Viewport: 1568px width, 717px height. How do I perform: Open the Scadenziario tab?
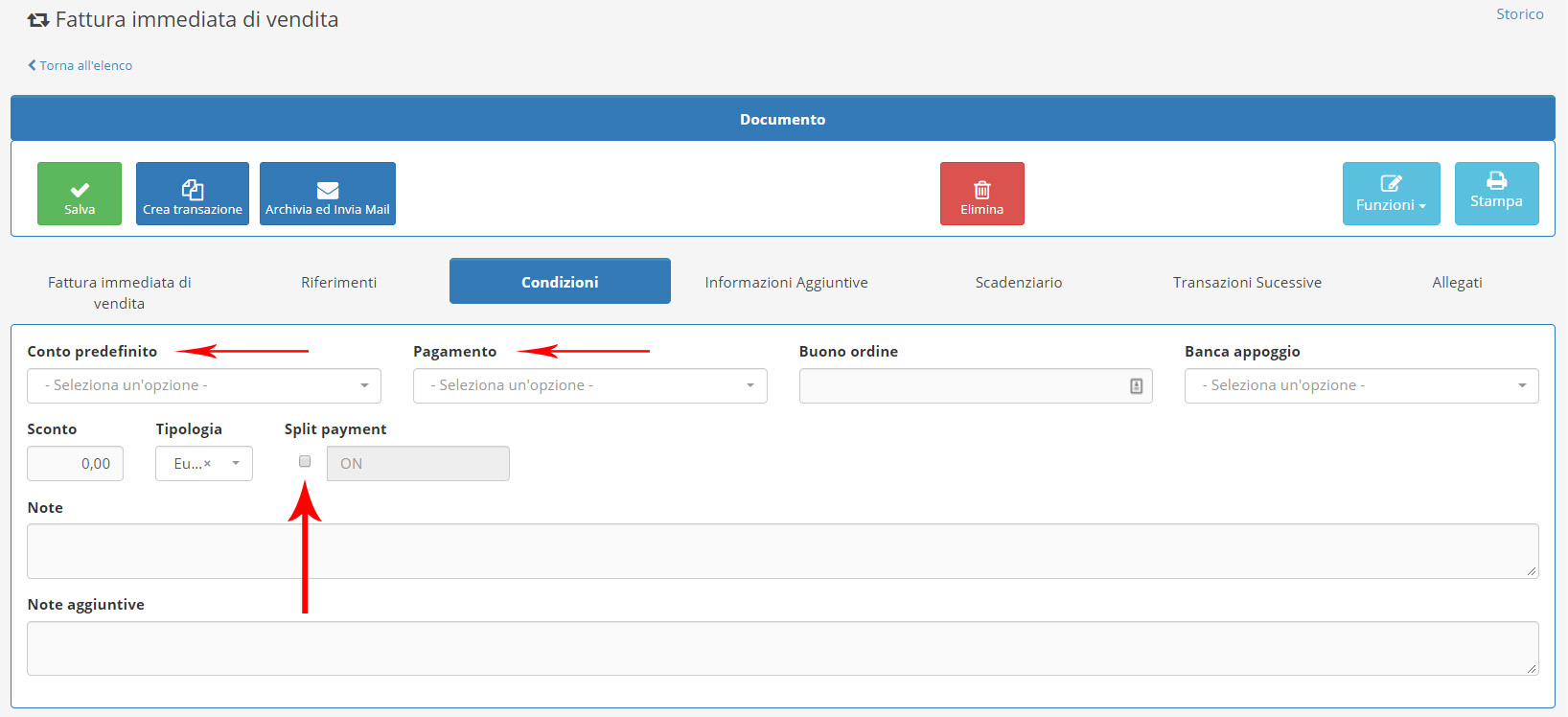tap(1018, 283)
